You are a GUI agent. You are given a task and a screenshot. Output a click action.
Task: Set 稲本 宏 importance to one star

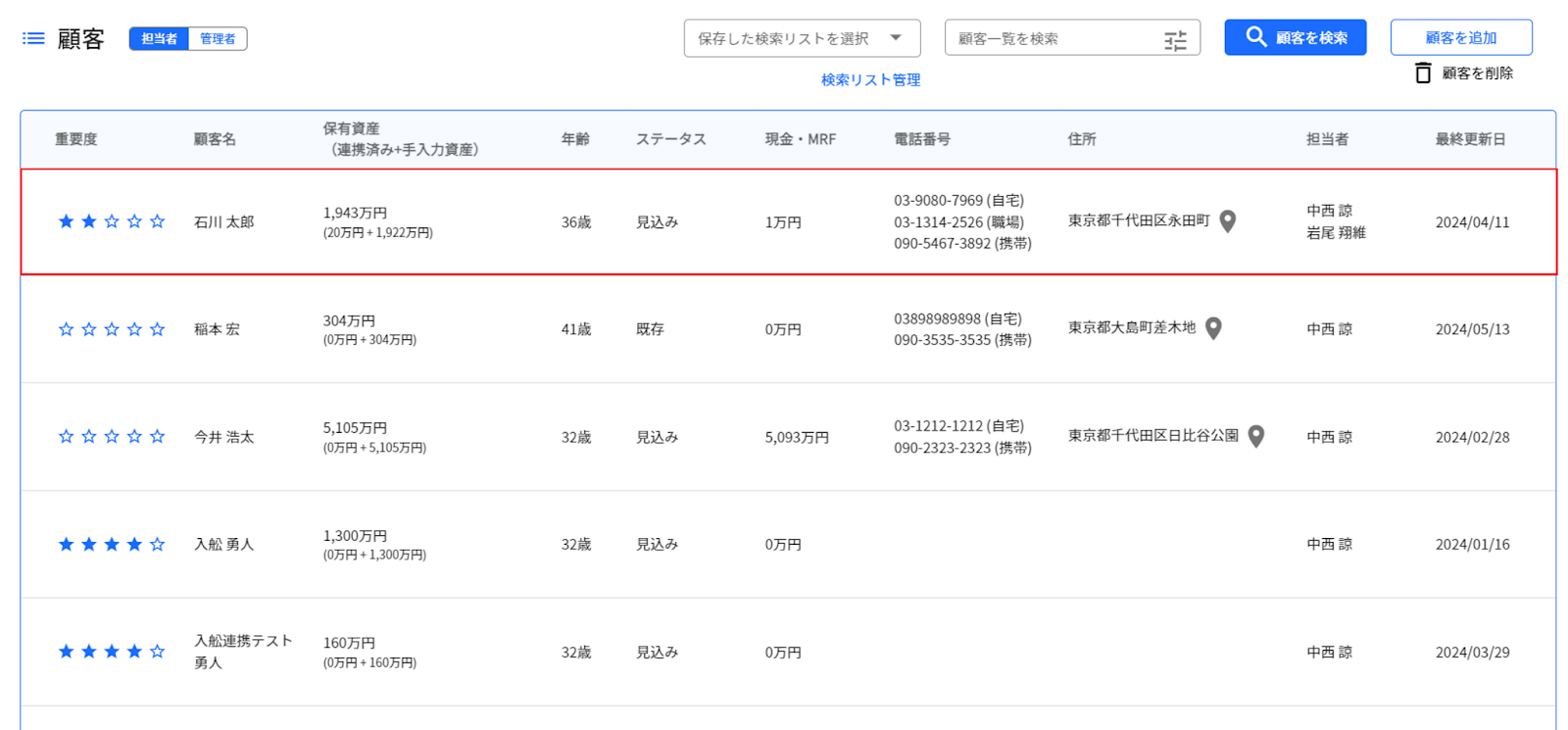pos(66,329)
